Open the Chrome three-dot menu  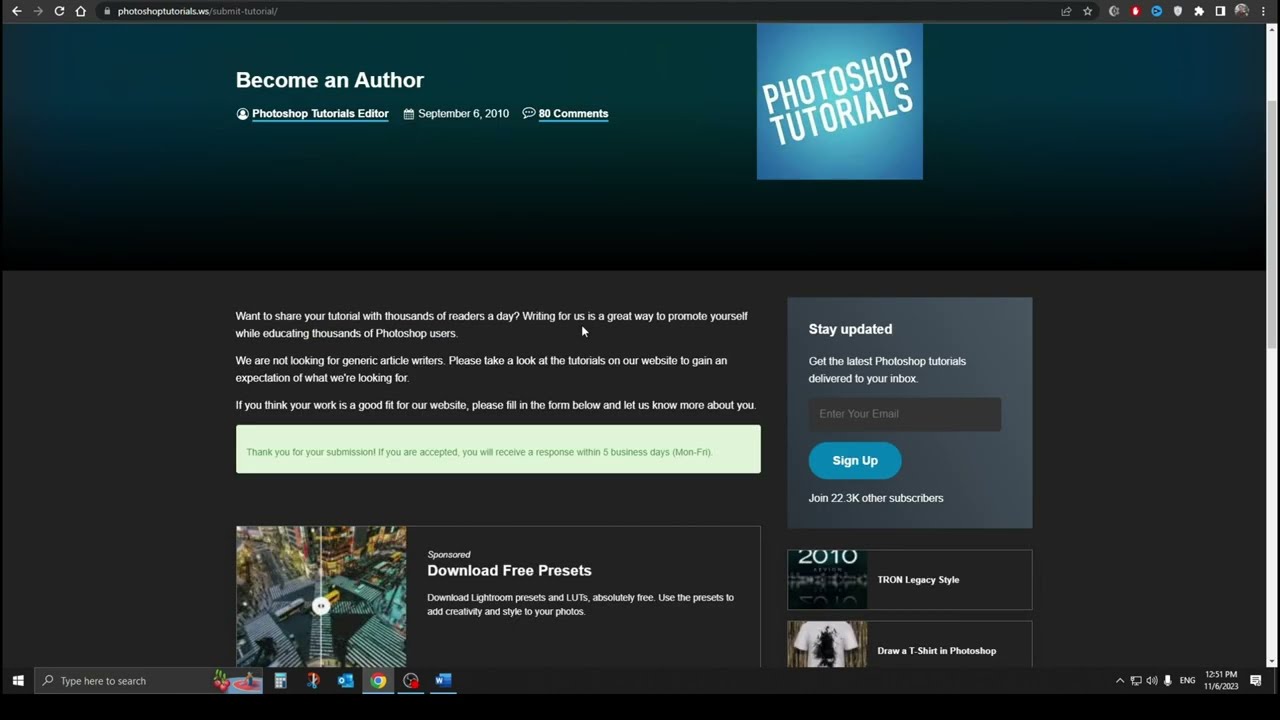tap(1264, 11)
